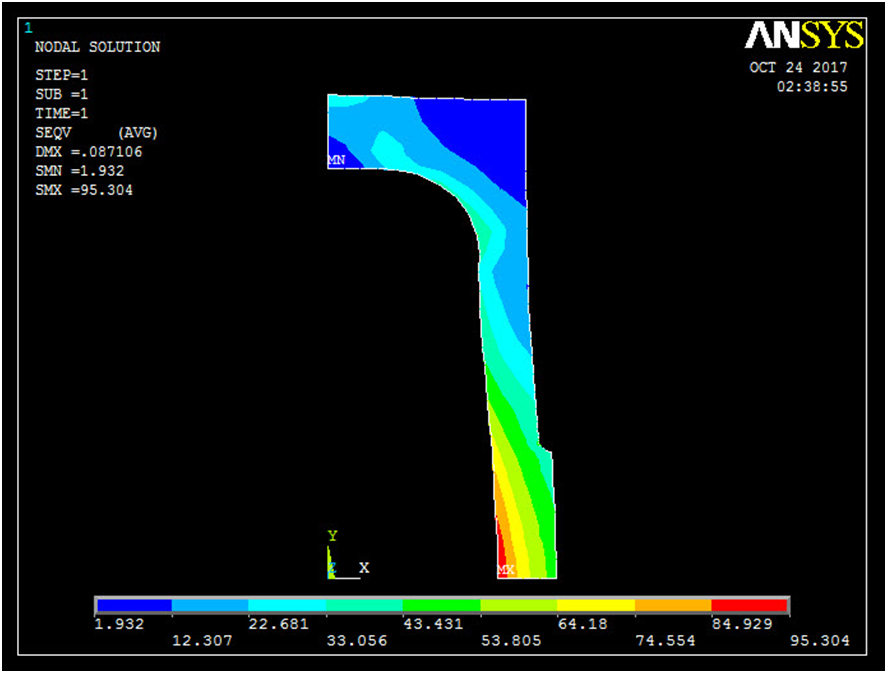887x673 pixels.
Task: Click the XY coordinate triad origin
Action: 331,570
